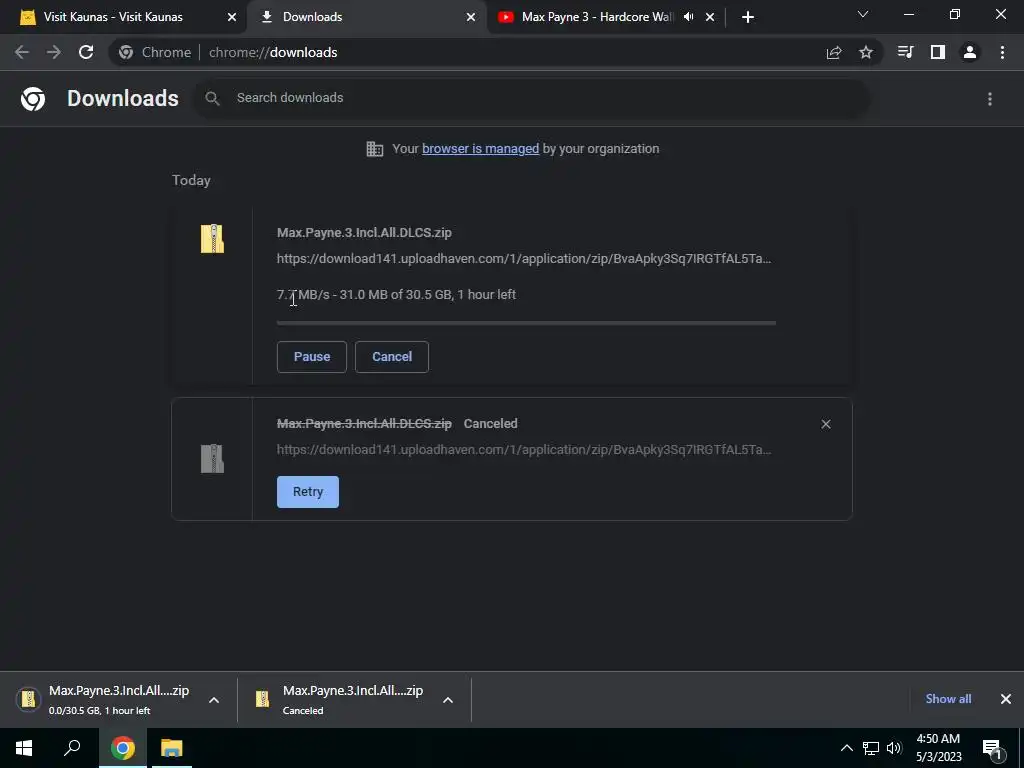
Task: Click Chrome icon in the taskbar
Action: (x=123, y=748)
